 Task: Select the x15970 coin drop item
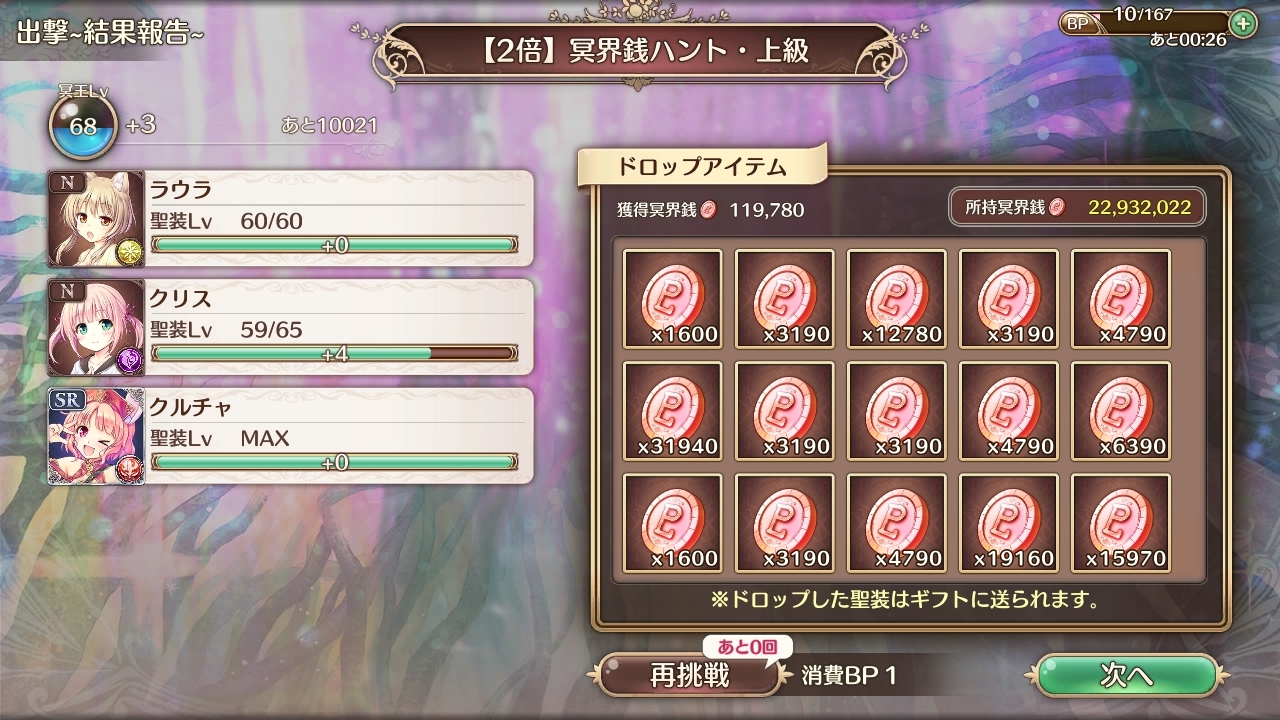1120,523
